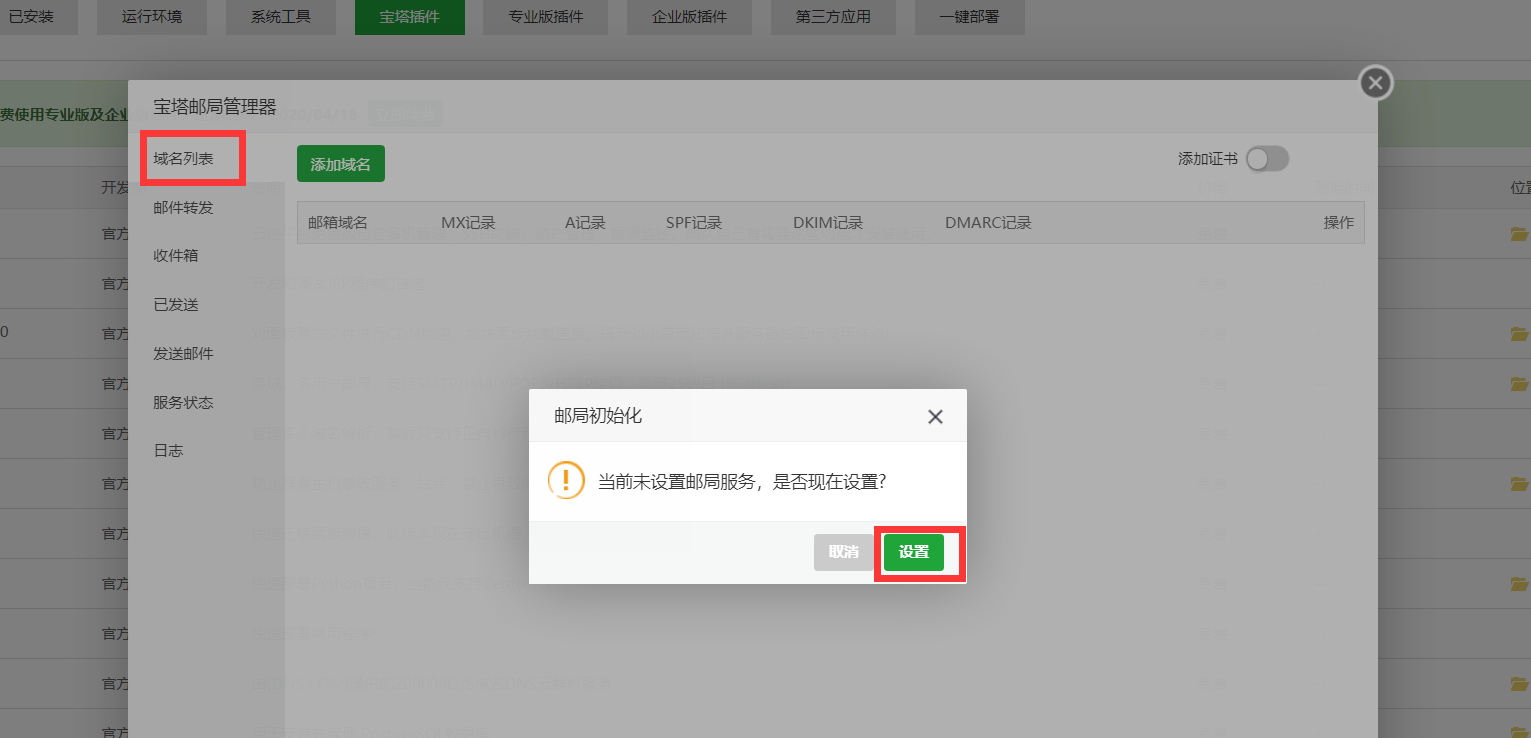
Task: Click the 邮局初始化 dialog title
Action: point(598,416)
